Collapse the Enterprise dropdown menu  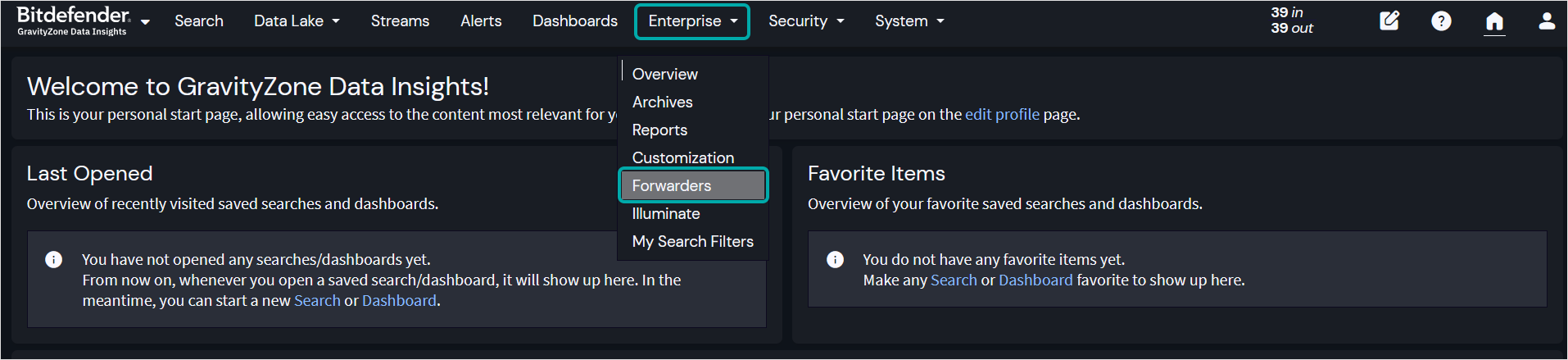[692, 21]
